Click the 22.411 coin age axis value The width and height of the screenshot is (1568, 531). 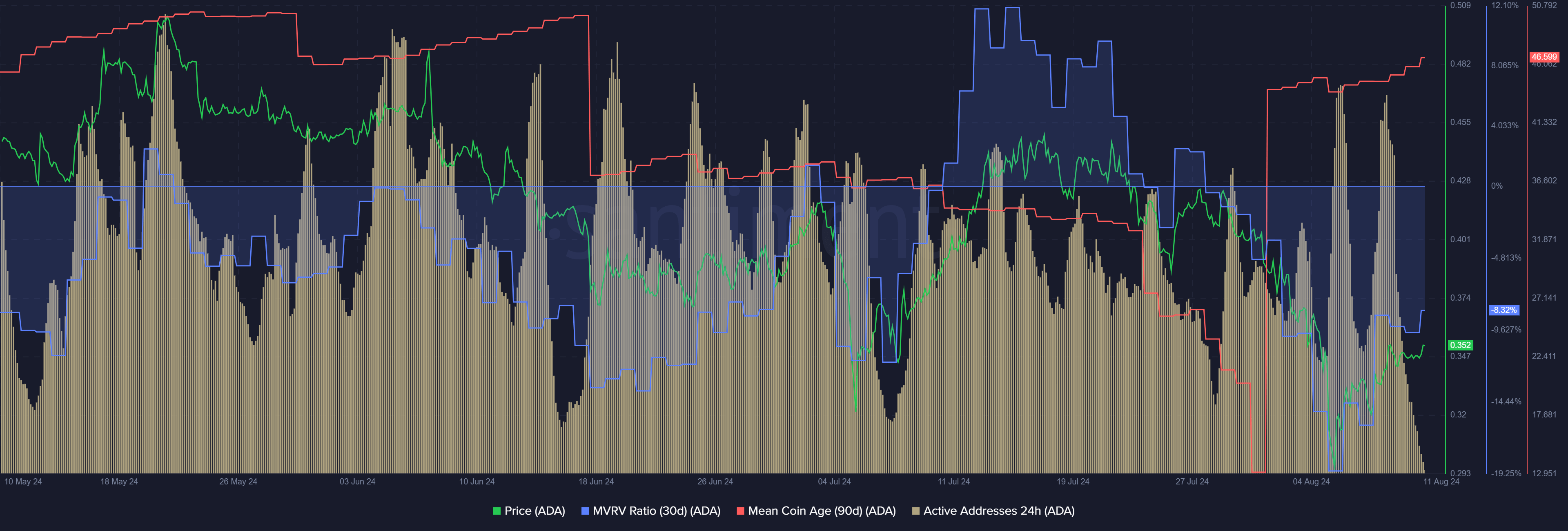(1544, 356)
